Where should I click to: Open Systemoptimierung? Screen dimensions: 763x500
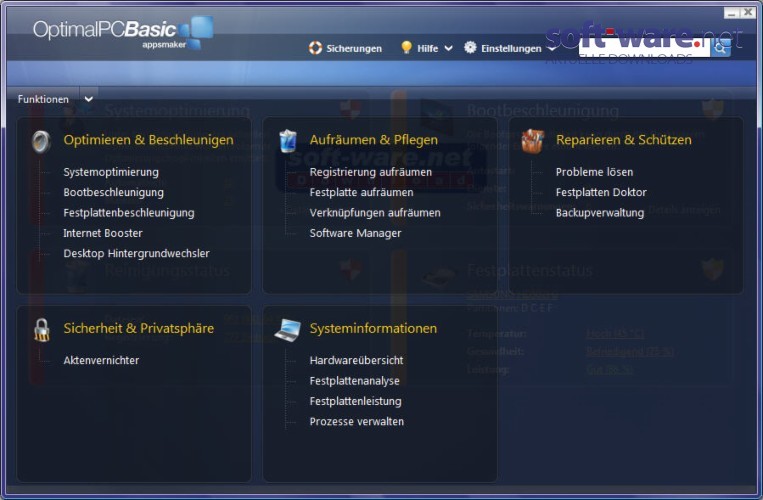[111, 172]
